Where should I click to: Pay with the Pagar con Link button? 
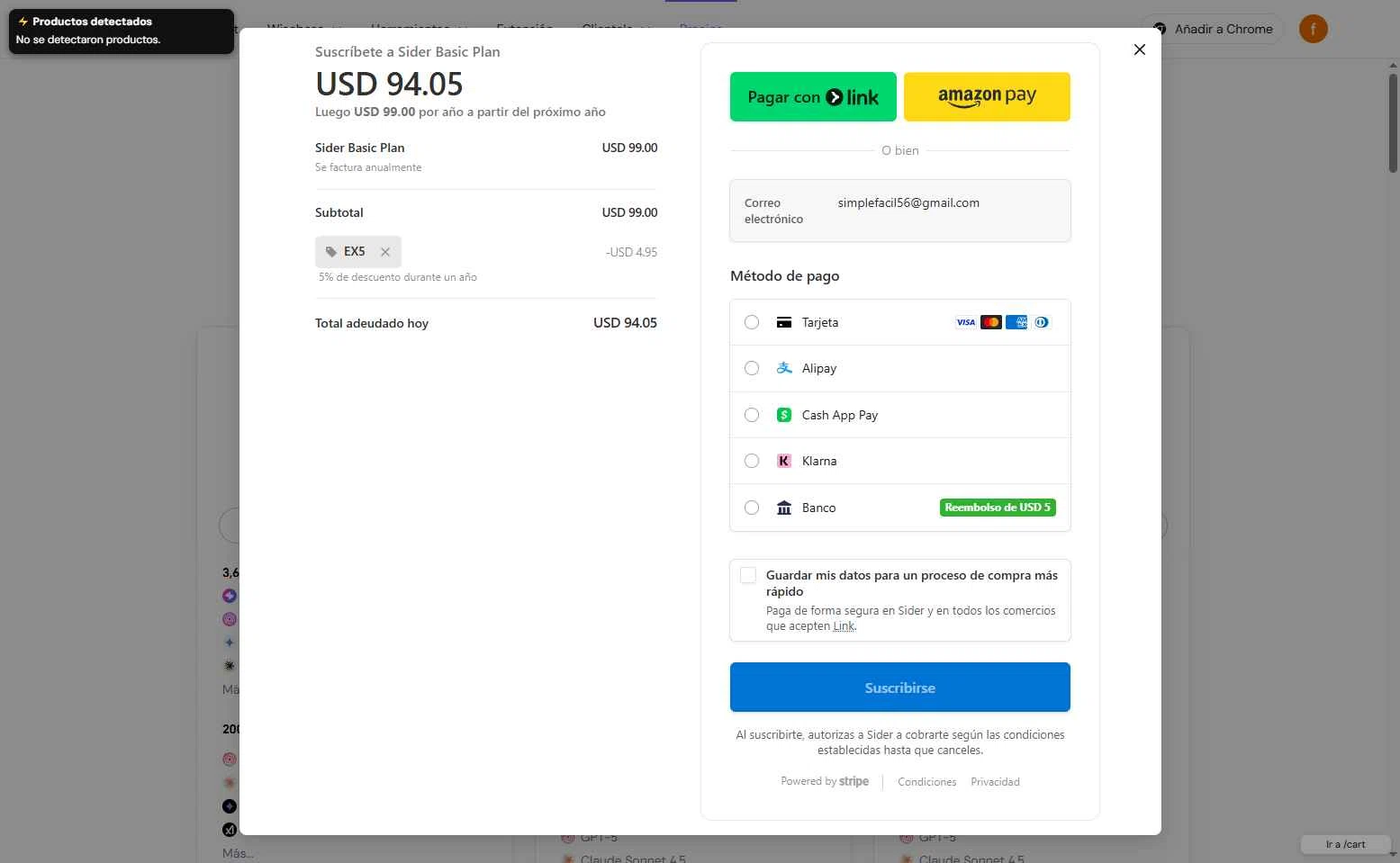tap(813, 96)
